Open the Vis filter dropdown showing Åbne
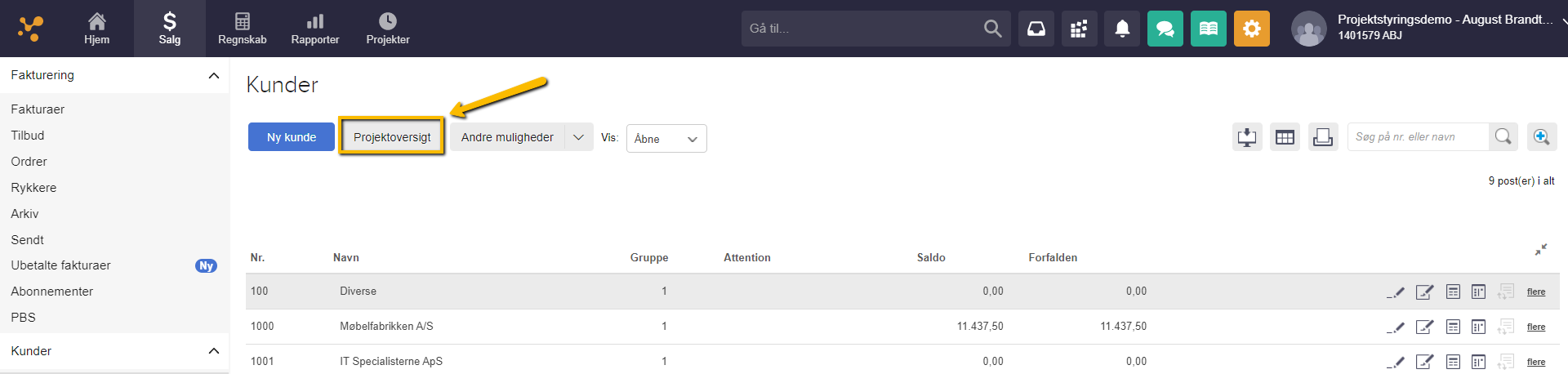This screenshot has height=374, width=1568. (666, 139)
